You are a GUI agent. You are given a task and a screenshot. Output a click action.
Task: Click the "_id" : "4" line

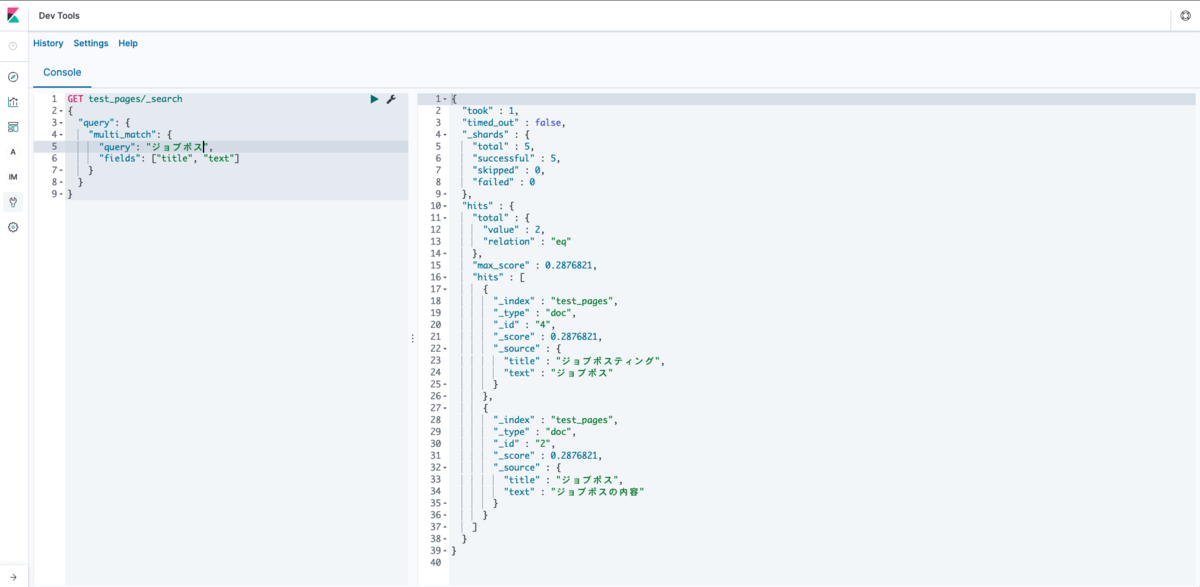point(523,326)
